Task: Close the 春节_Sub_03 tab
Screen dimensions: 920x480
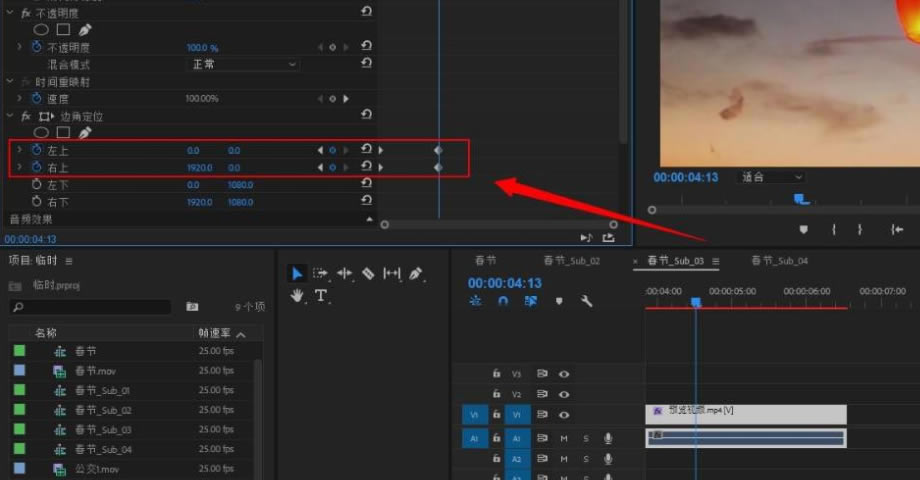Action: pyautogui.click(x=635, y=261)
